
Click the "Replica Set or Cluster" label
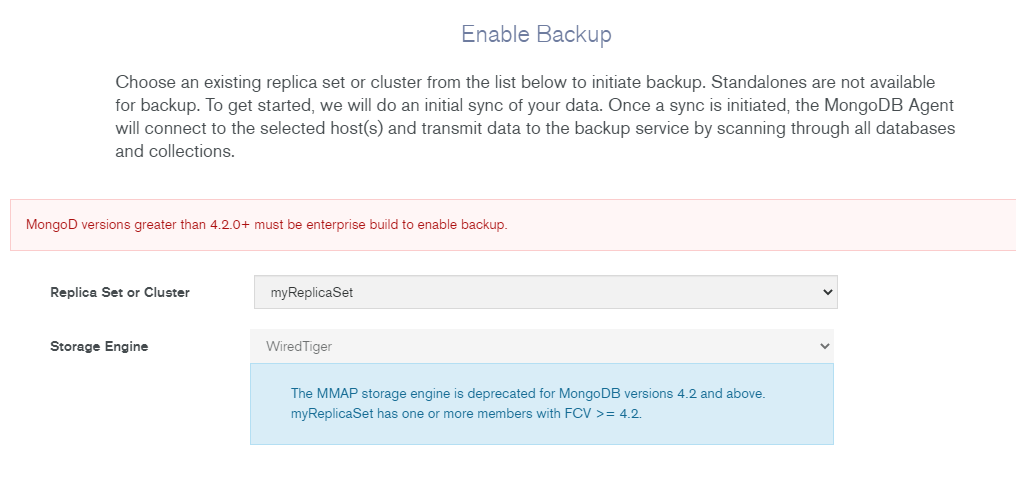tap(120, 292)
